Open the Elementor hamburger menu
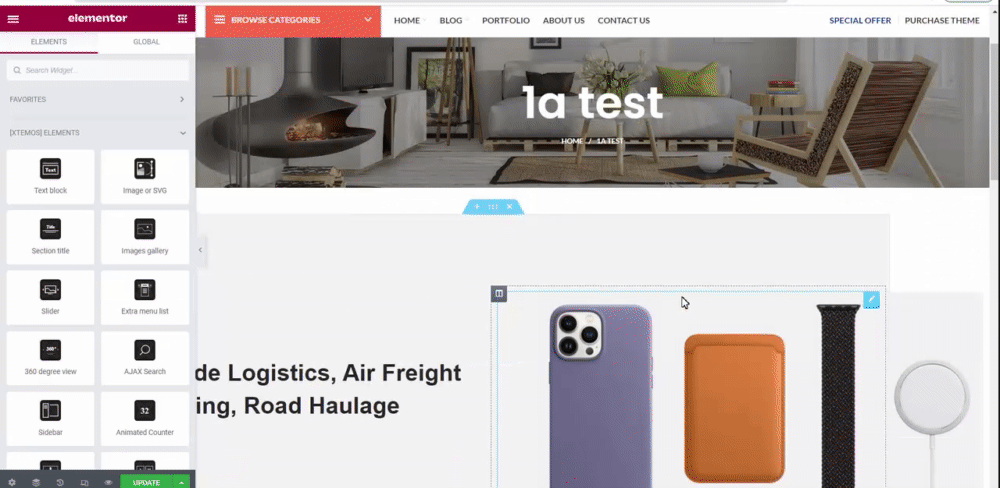 pos(13,18)
